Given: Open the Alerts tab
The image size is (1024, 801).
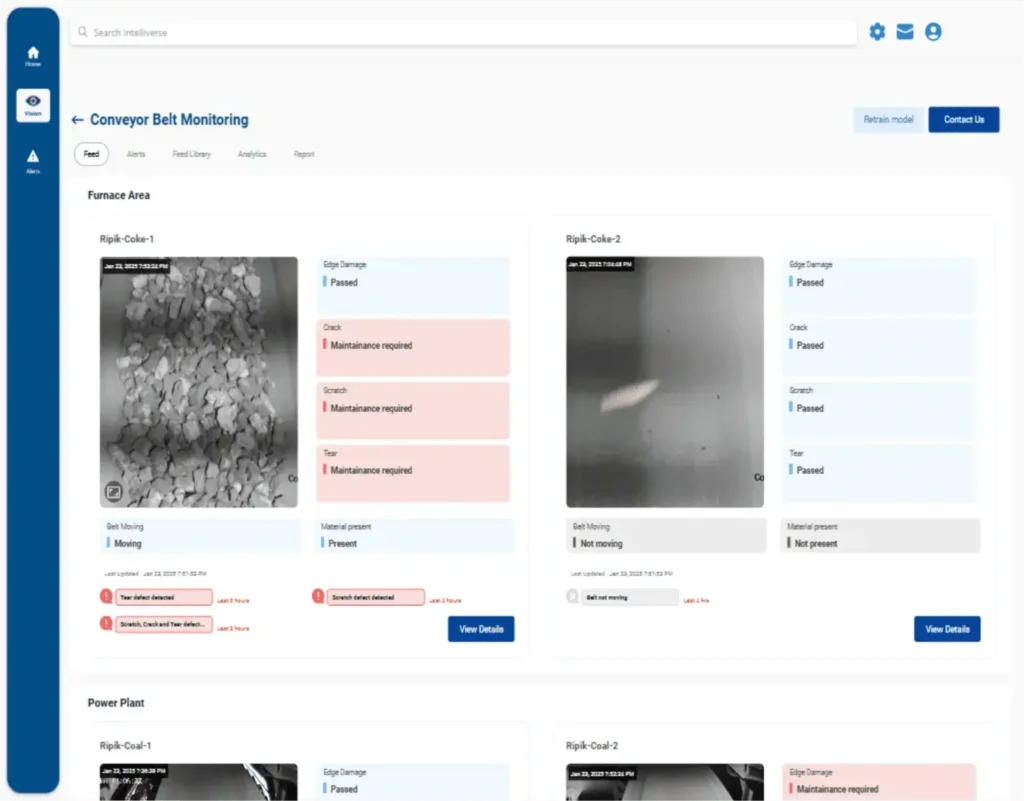Looking at the screenshot, I should pyautogui.click(x=136, y=155).
